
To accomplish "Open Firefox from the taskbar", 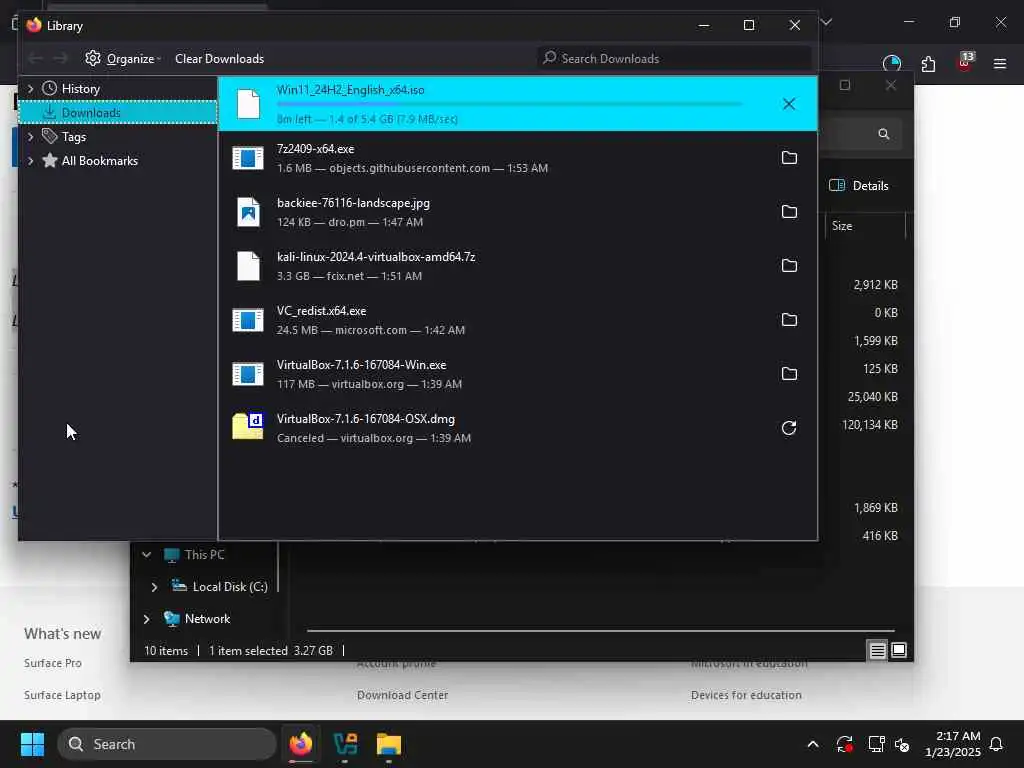I will click(300, 744).
